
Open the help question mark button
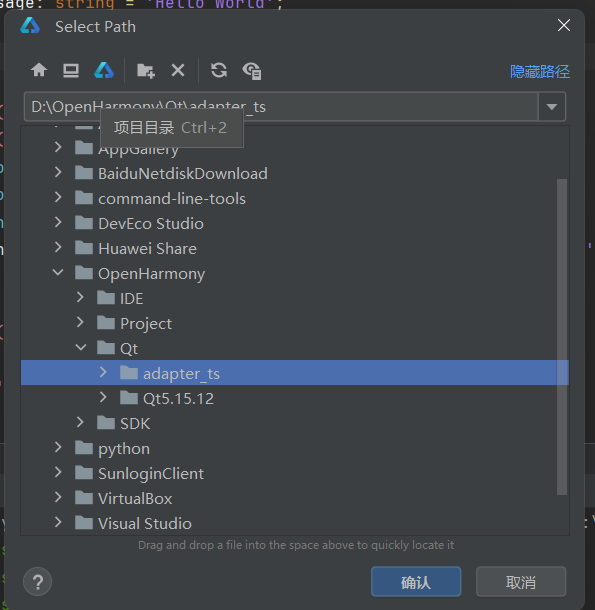(x=37, y=582)
